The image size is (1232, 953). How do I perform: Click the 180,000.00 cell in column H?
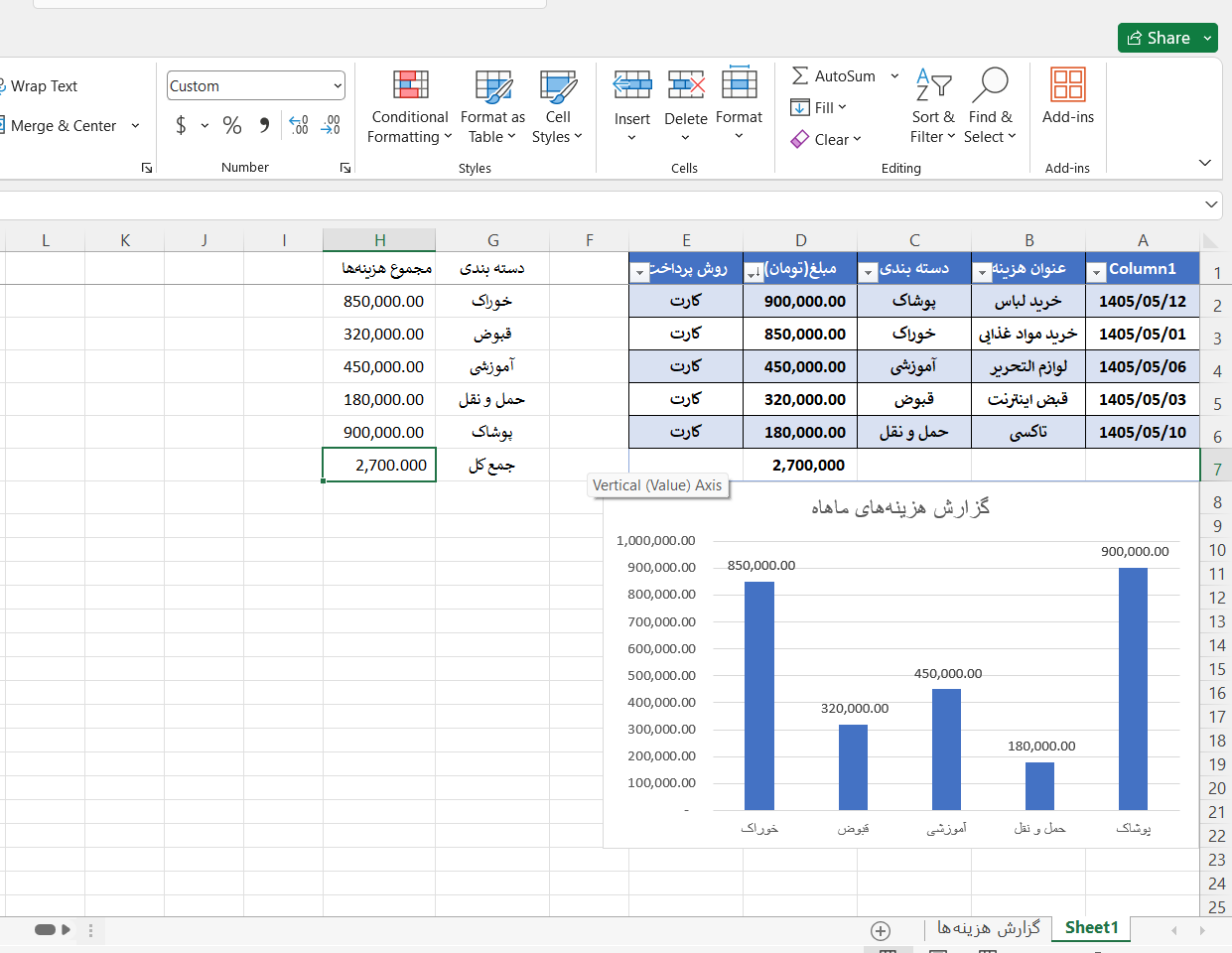point(379,399)
